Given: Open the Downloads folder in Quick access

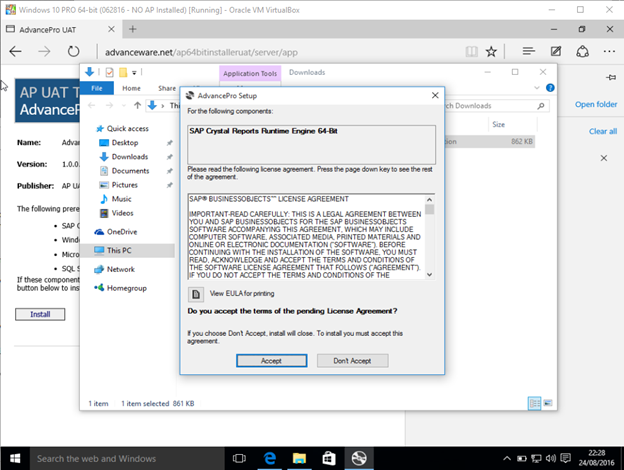Looking at the screenshot, I should (x=129, y=157).
